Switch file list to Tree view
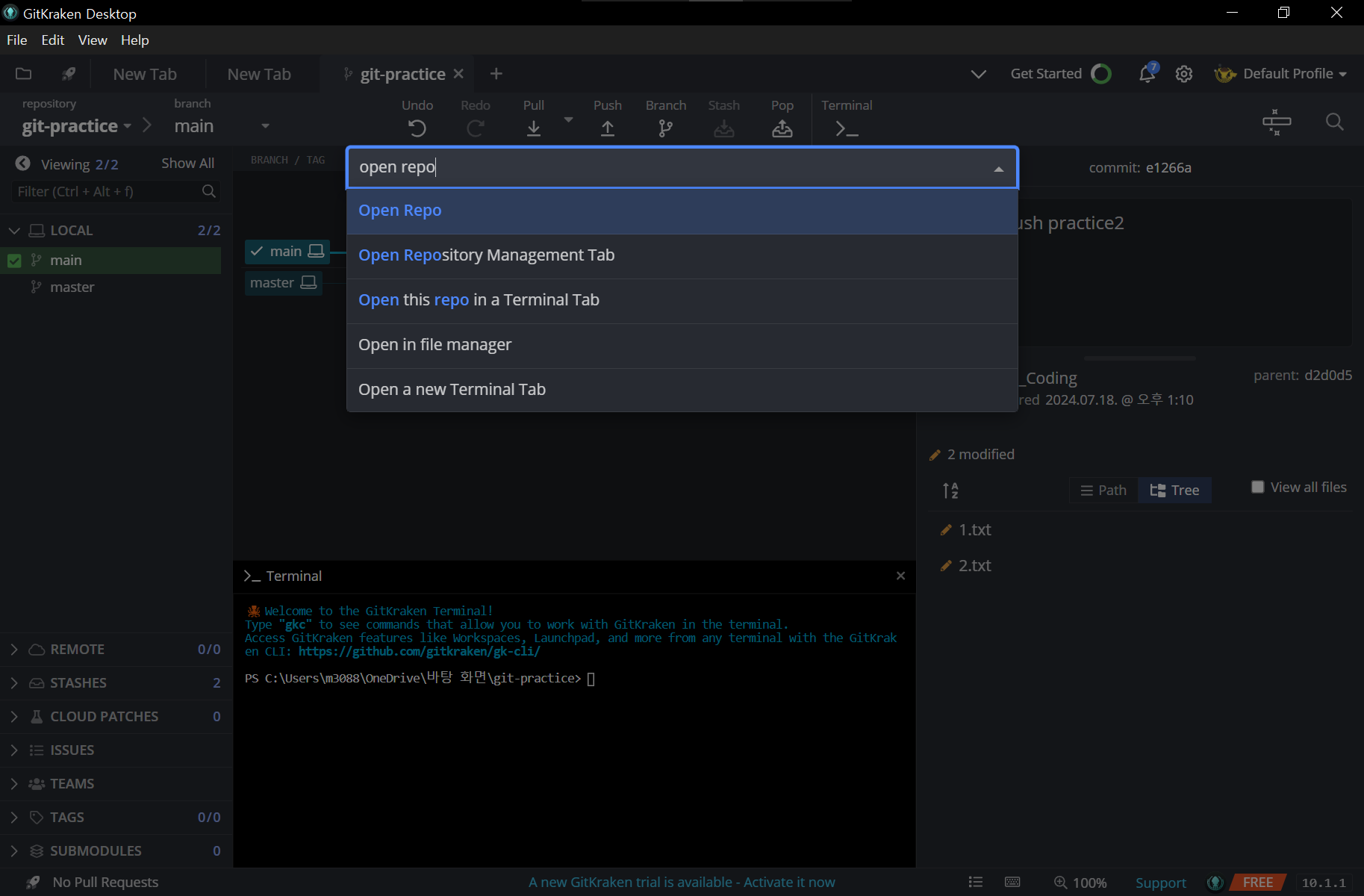1364x896 pixels. pyautogui.click(x=1175, y=490)
